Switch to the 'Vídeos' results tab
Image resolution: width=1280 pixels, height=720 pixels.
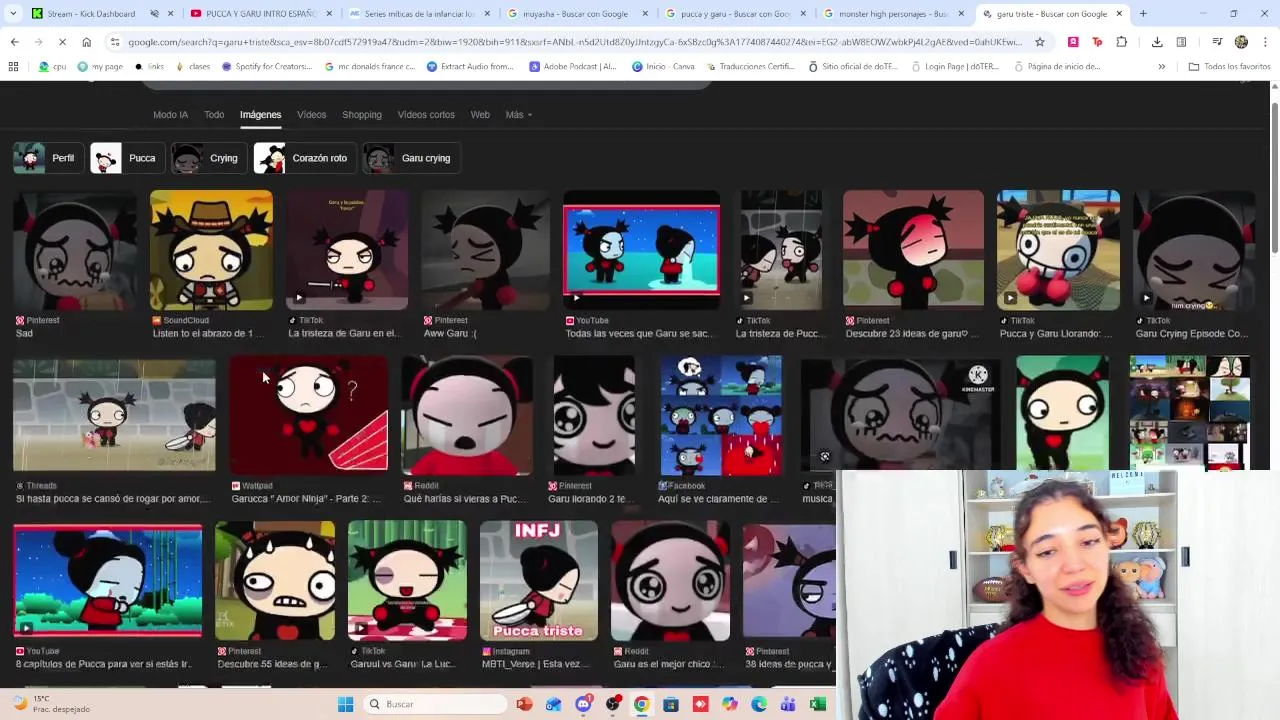click(x=311, y=115)
